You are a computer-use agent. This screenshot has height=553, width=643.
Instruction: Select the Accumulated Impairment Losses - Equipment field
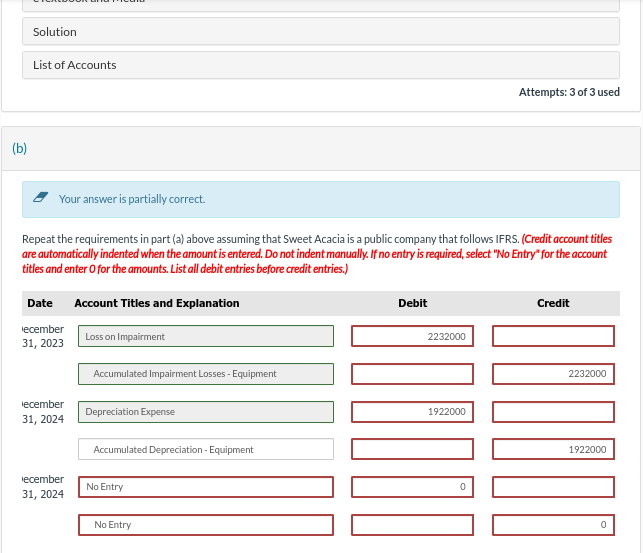206,374
